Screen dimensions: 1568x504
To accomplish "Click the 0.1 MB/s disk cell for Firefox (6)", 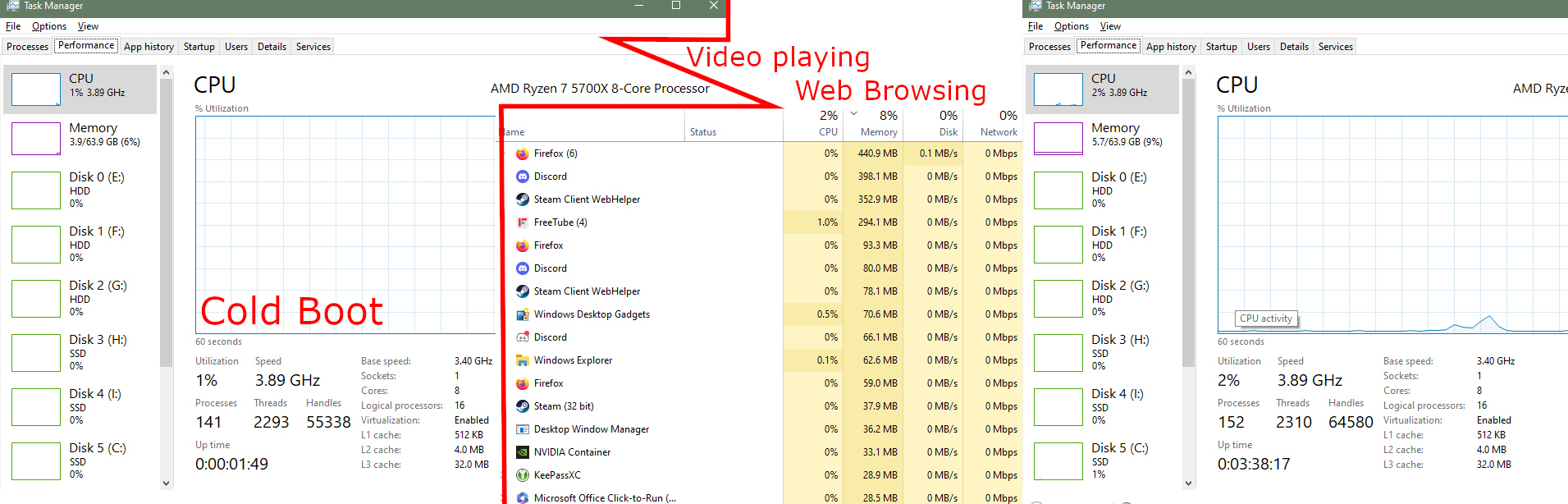I will [x=932, y=153].
